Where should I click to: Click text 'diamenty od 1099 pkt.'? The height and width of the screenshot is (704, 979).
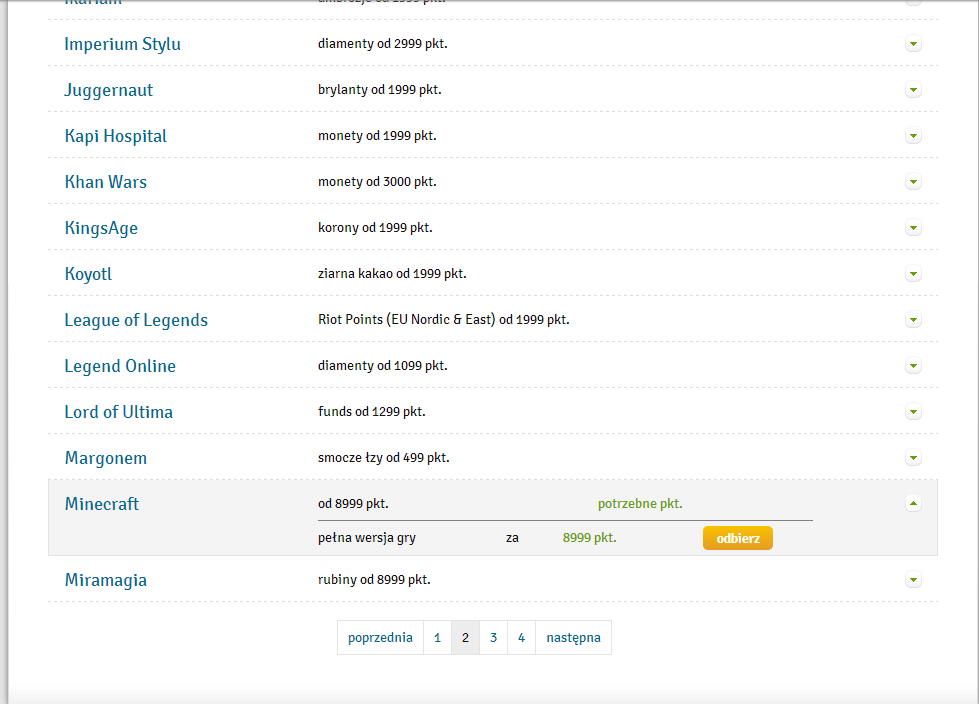(383, 366)
